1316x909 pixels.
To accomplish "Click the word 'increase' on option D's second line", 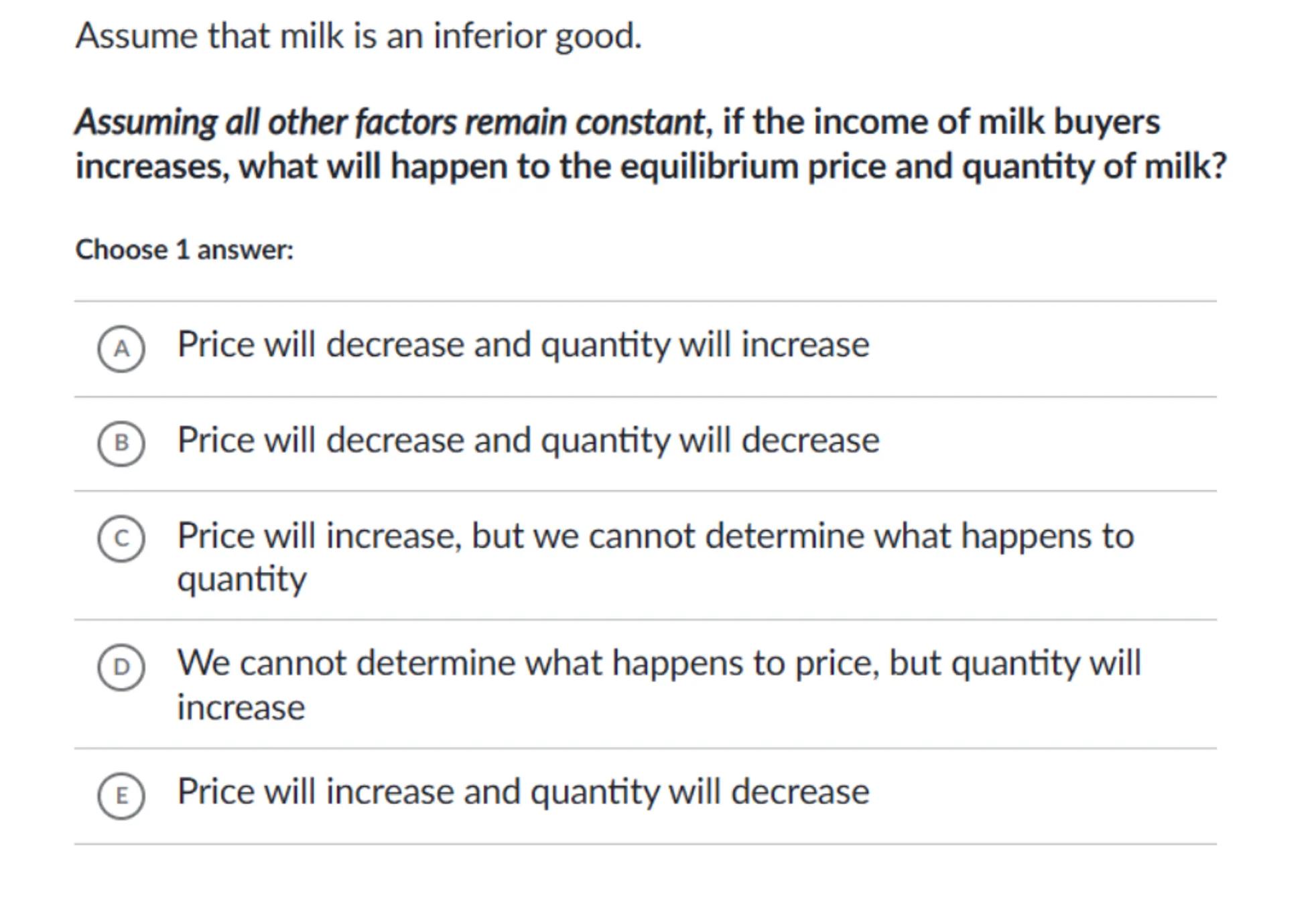I will tap(241, 707).
